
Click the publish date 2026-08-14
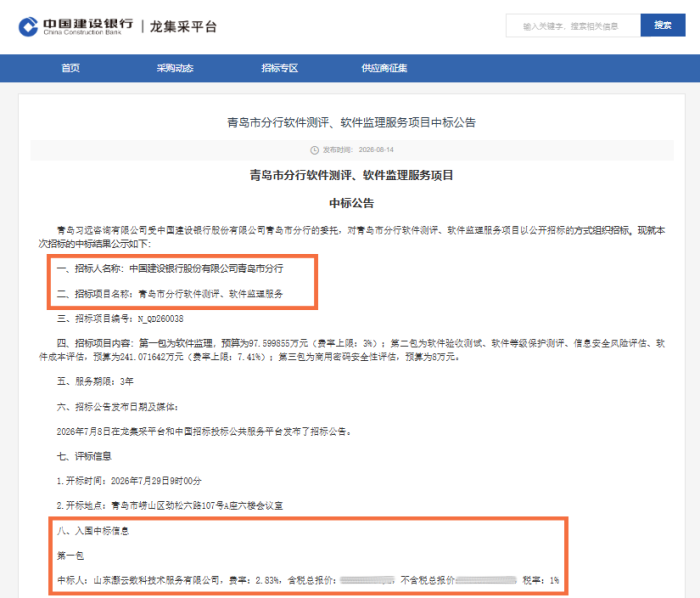(376, 150)
